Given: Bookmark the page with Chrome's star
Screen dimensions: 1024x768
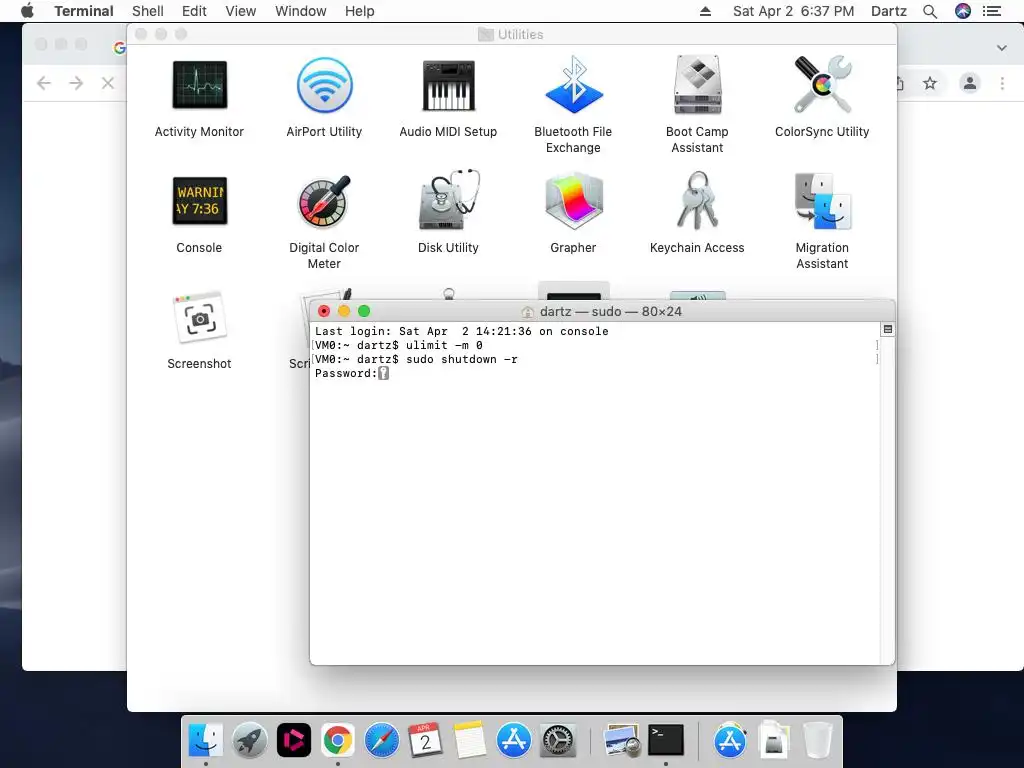Looking at the screenshot, I should click(930, 83).
